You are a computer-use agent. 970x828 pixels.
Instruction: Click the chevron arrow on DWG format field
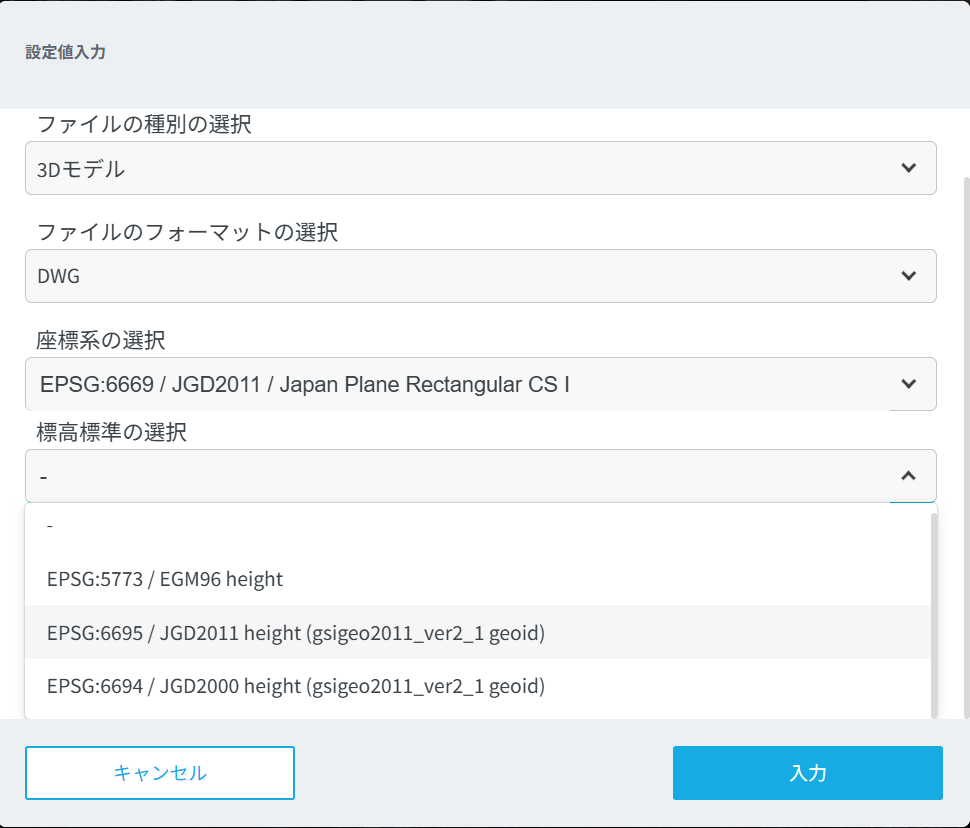tap(908, 276)
